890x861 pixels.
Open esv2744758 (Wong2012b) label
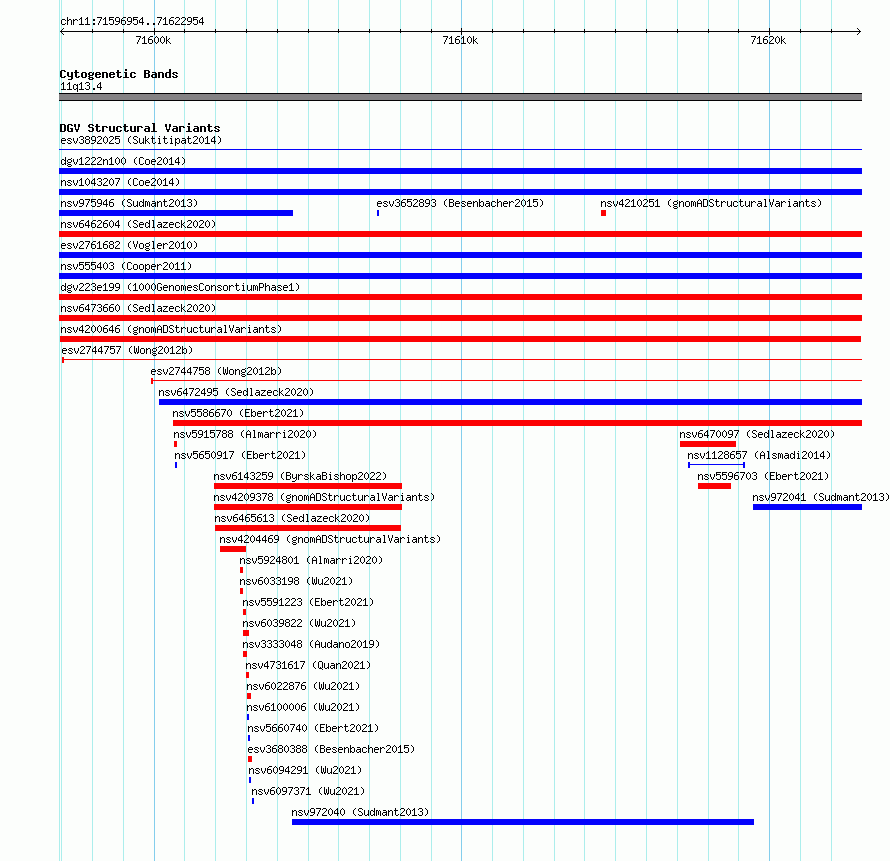tap(216, 371)
